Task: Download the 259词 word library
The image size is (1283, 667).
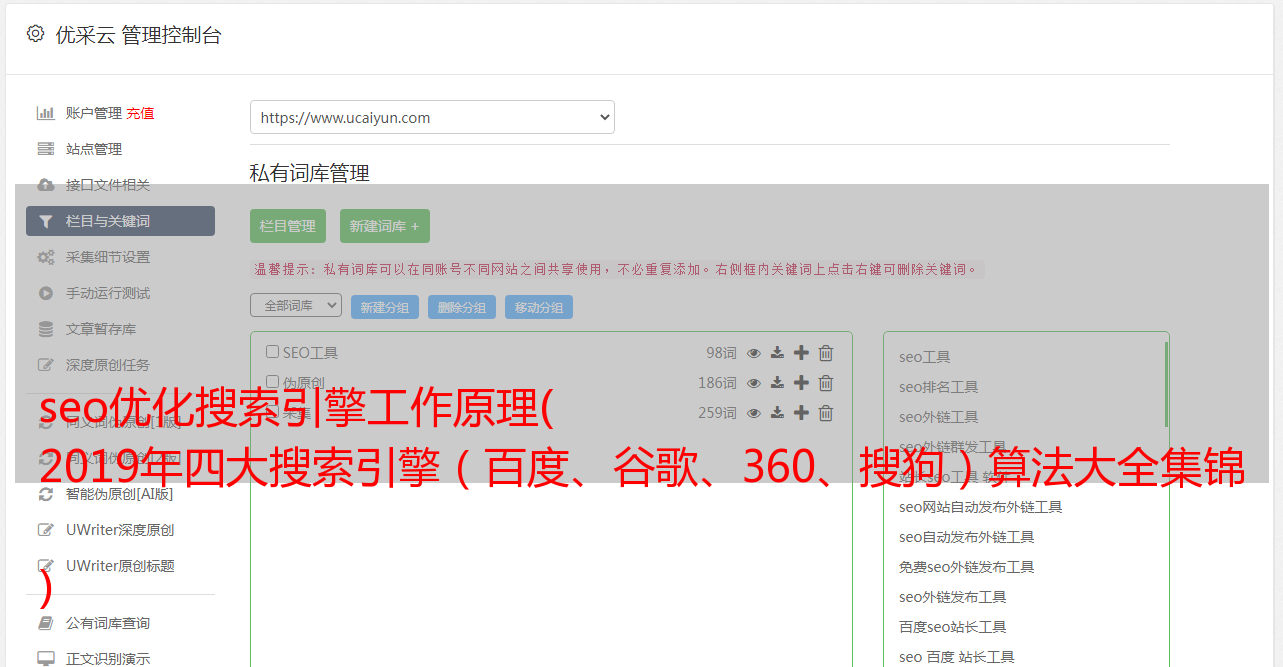Action: point(777,413)
